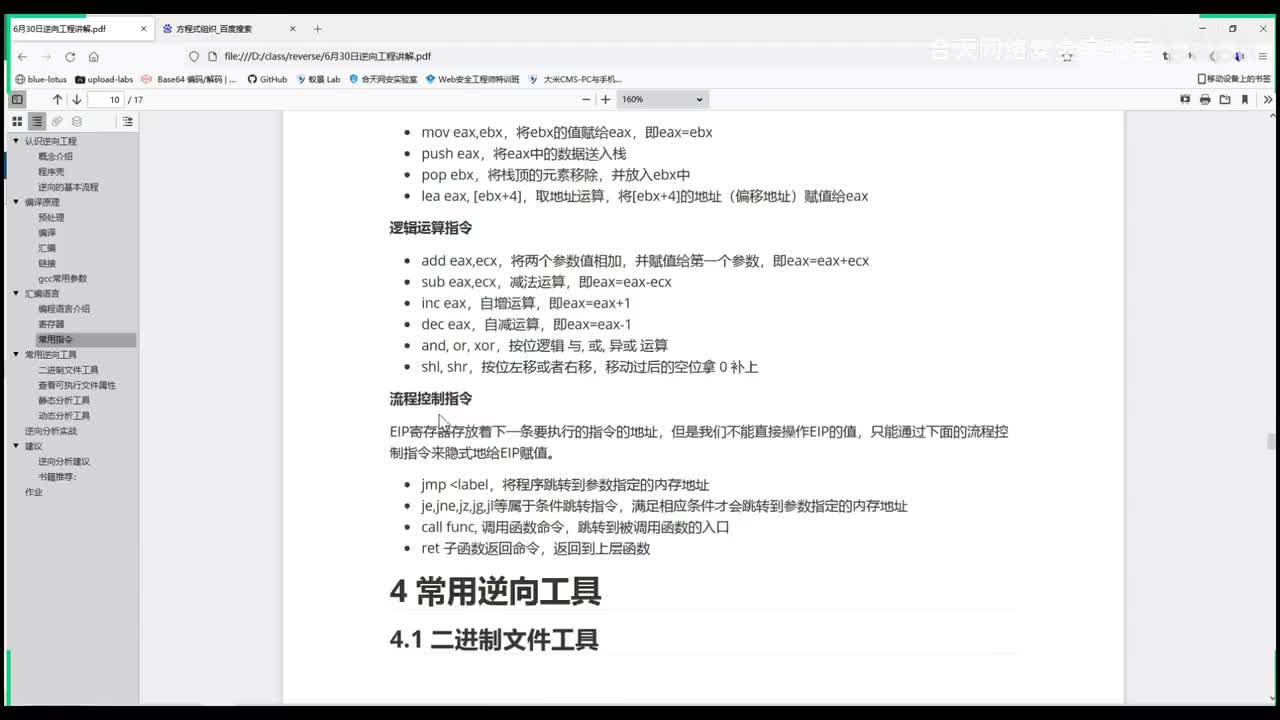1280x720 pixels.
Task: Collapse the 编译原理 outline section
Action: tap(16, 202)
